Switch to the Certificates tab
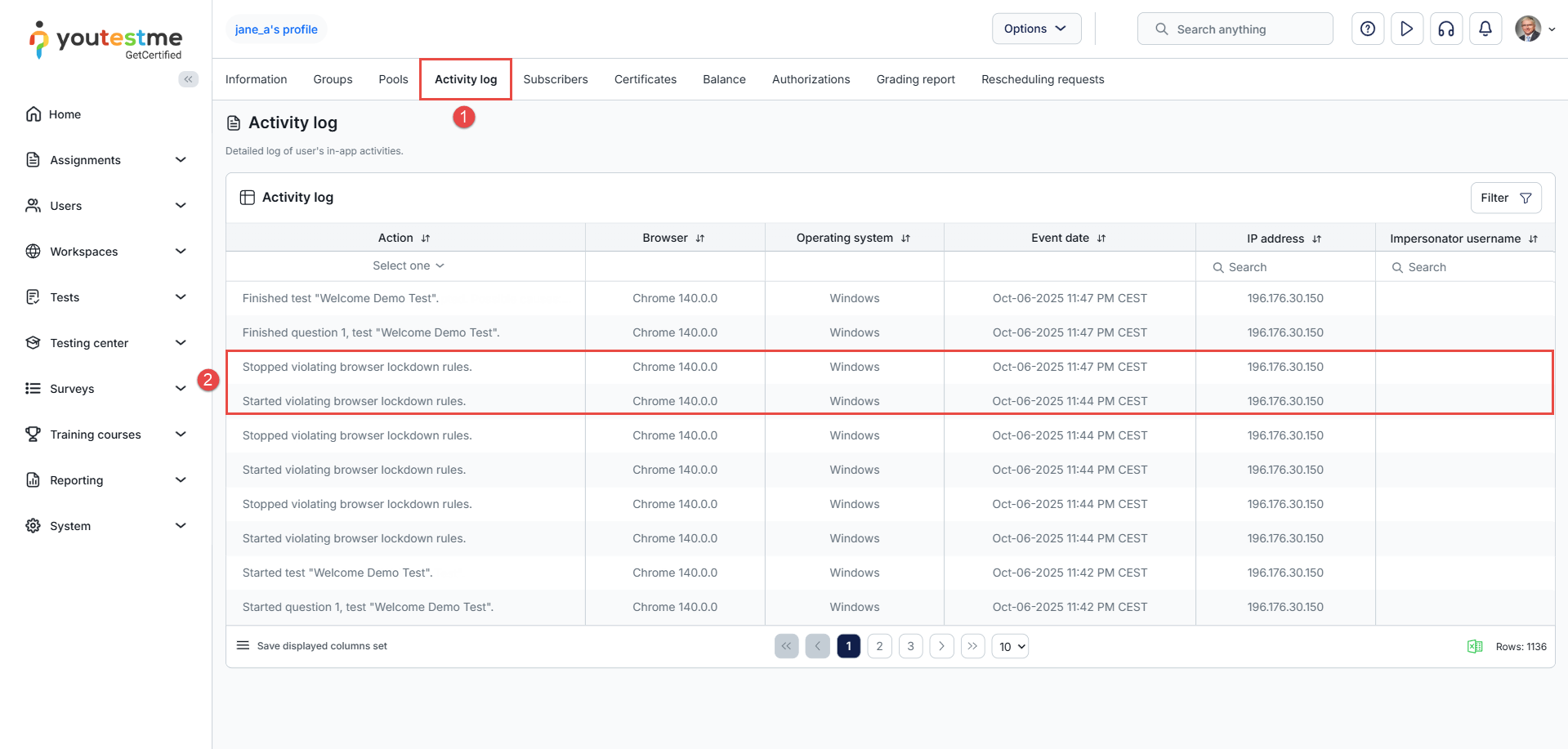This screenshot has width=1568, height=749. click(645, 79)
